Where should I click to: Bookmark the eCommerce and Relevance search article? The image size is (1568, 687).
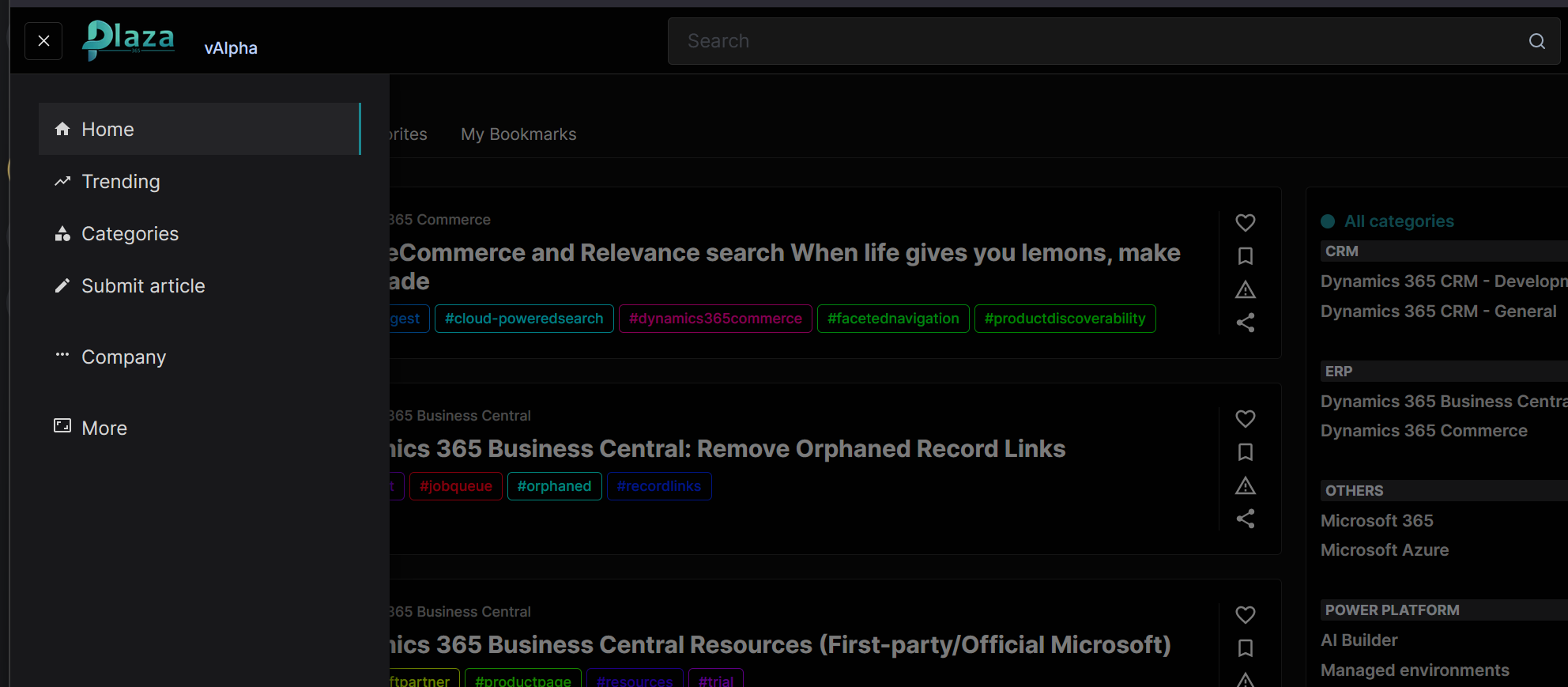[1246, 256]
